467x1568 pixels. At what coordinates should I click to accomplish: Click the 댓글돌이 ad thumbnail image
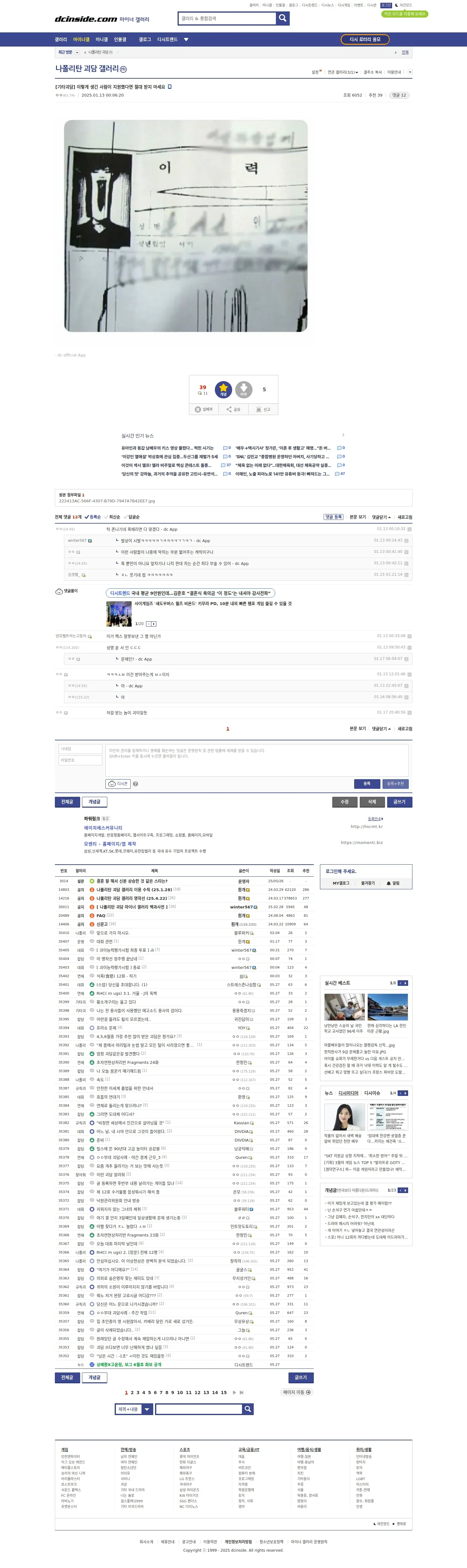[119, 614]
